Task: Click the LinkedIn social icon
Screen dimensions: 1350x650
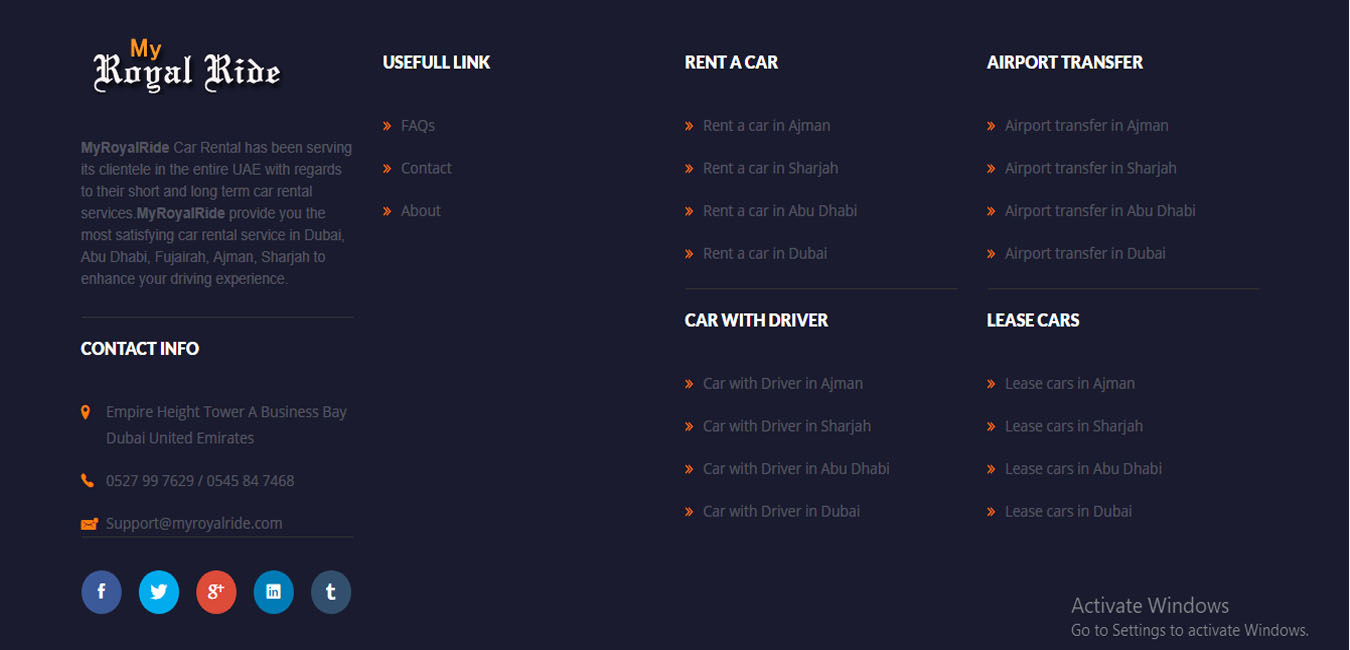Action: [x=273, y=592]
